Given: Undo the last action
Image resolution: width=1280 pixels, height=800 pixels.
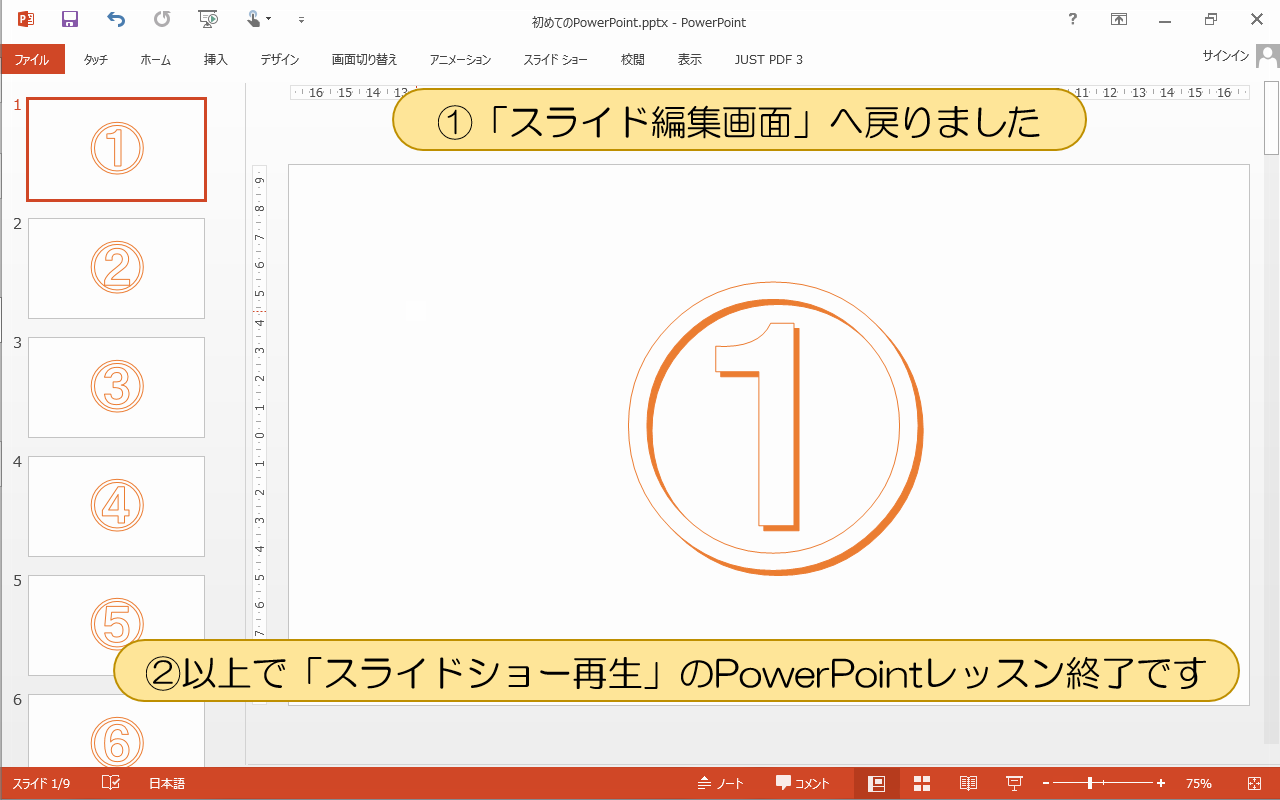Looking at the screenshot, I should click(x=116, y=19).
